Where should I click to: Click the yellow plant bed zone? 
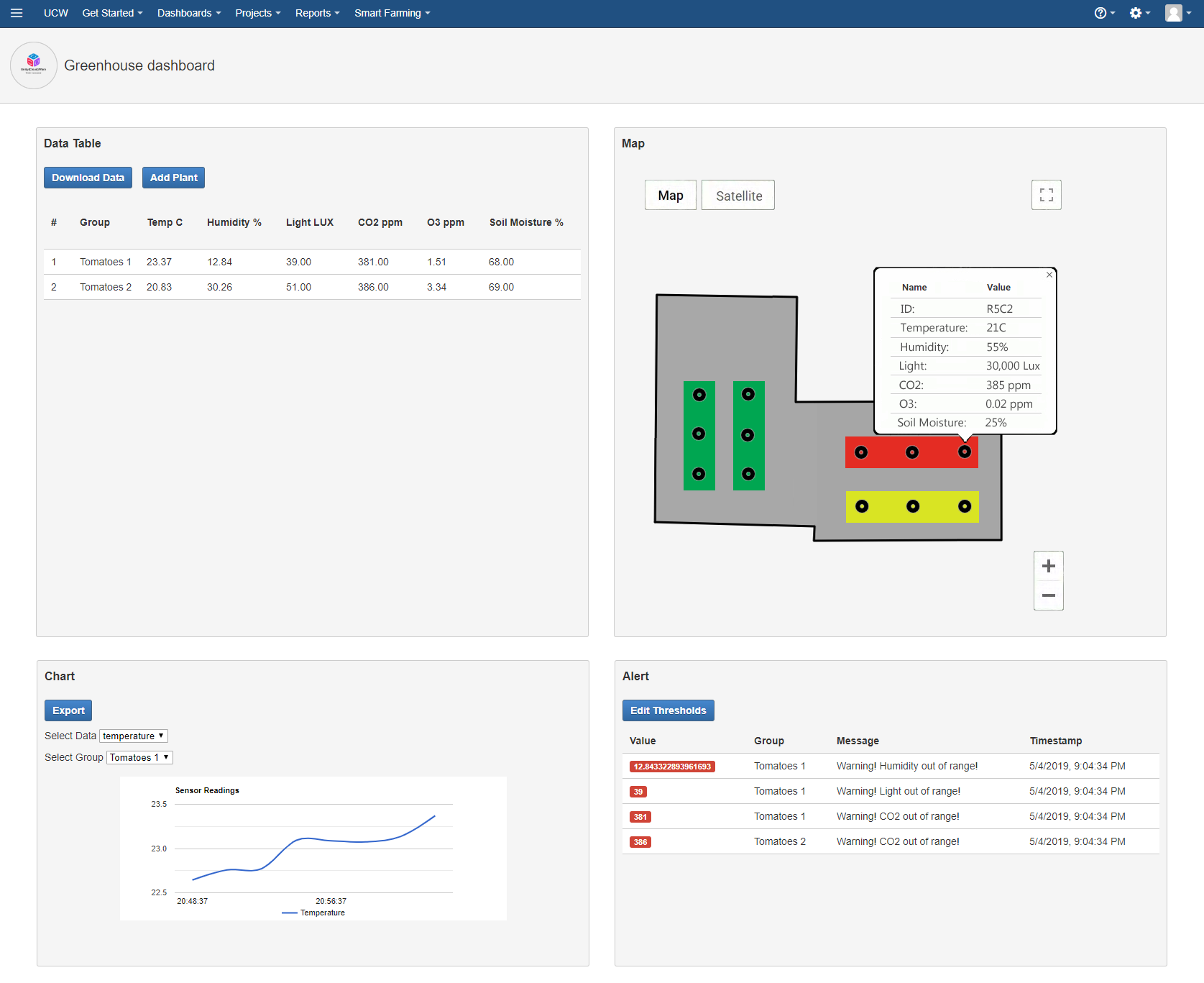pyautogui.click(x=887, y=507)
